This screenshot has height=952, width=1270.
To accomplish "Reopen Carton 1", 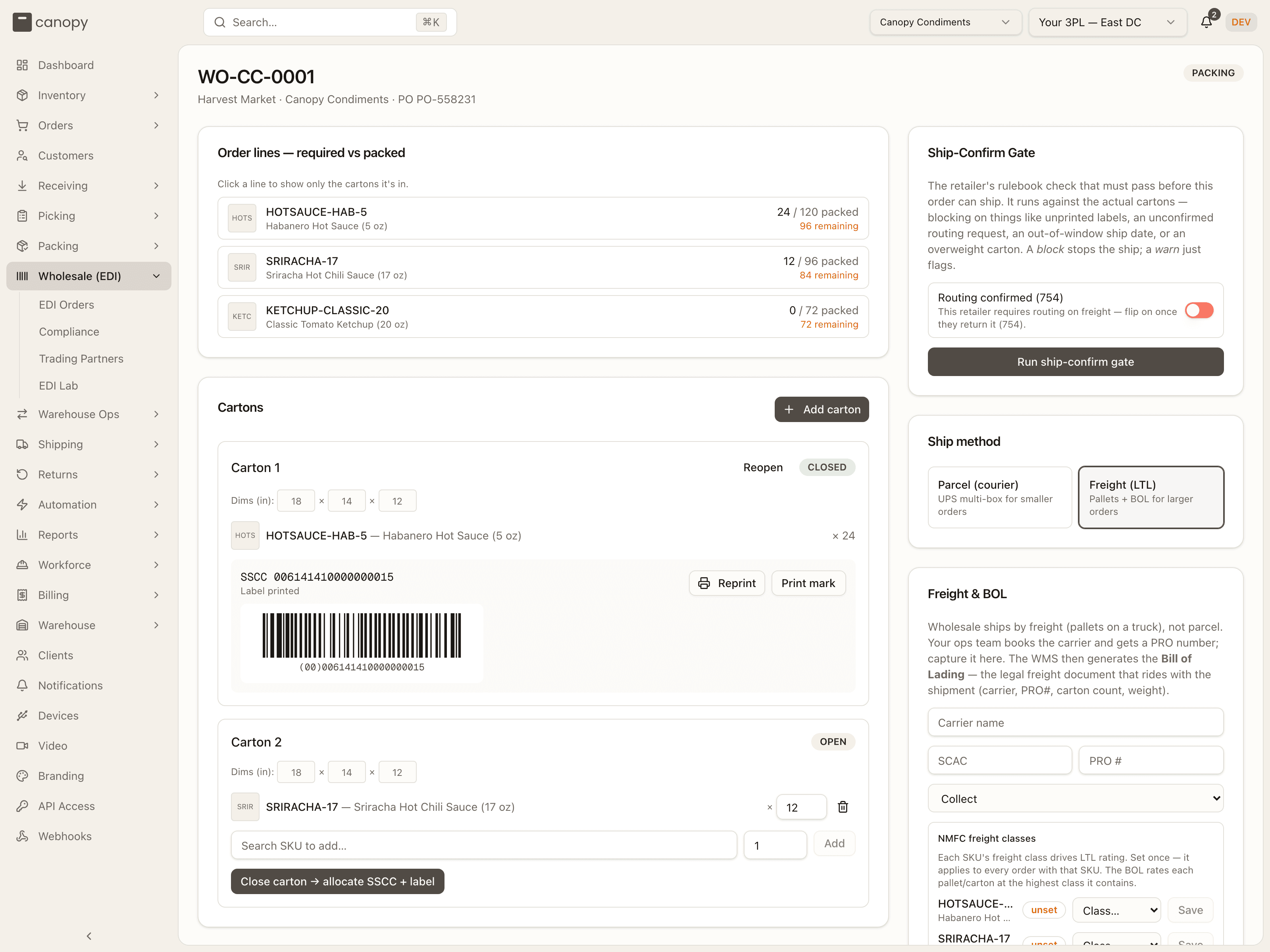I will coord(763,467).
